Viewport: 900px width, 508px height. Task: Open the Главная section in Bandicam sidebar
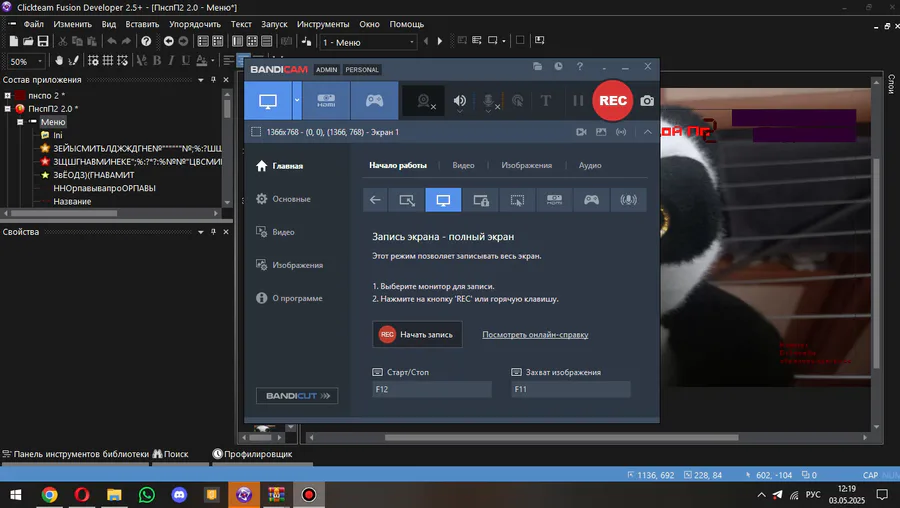tap(280, 166)
